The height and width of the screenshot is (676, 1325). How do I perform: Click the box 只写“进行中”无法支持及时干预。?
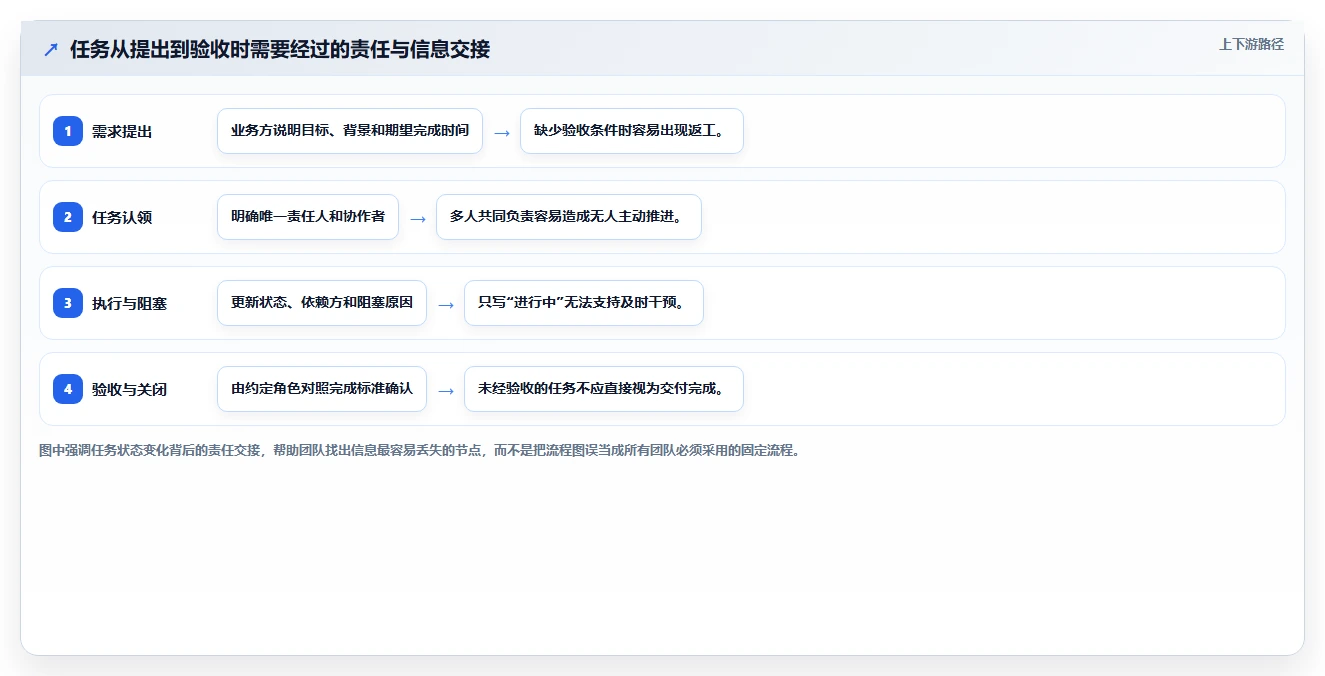click(x=584, y=303)
